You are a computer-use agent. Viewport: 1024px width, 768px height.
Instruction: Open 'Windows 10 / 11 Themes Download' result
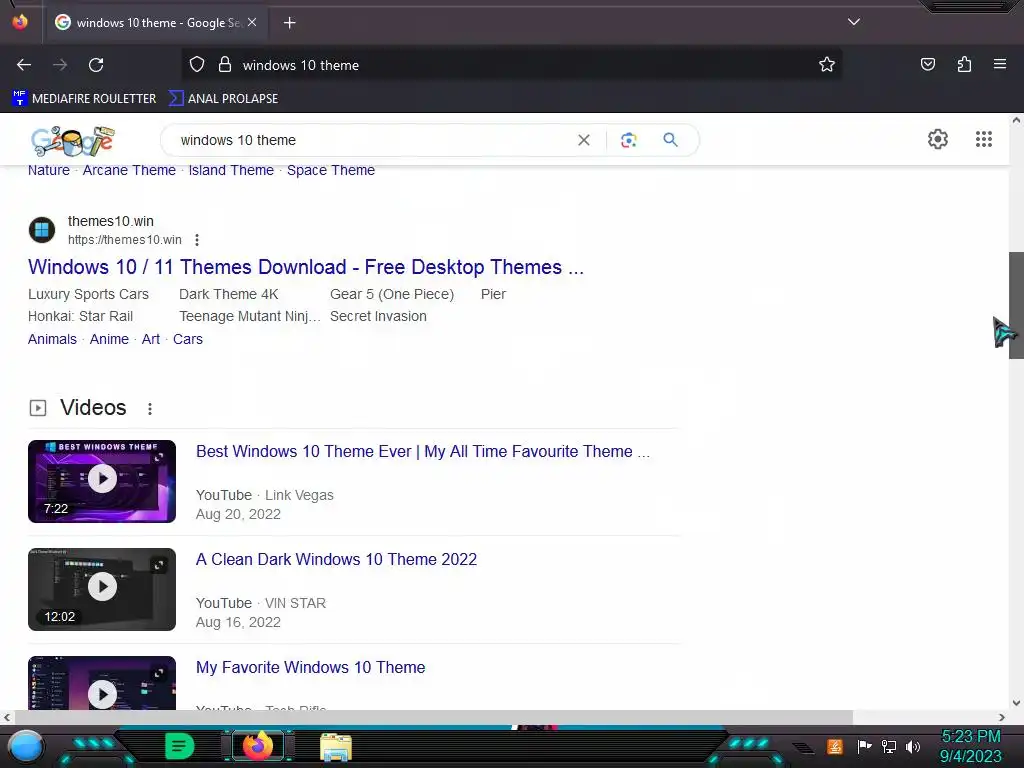306,267
